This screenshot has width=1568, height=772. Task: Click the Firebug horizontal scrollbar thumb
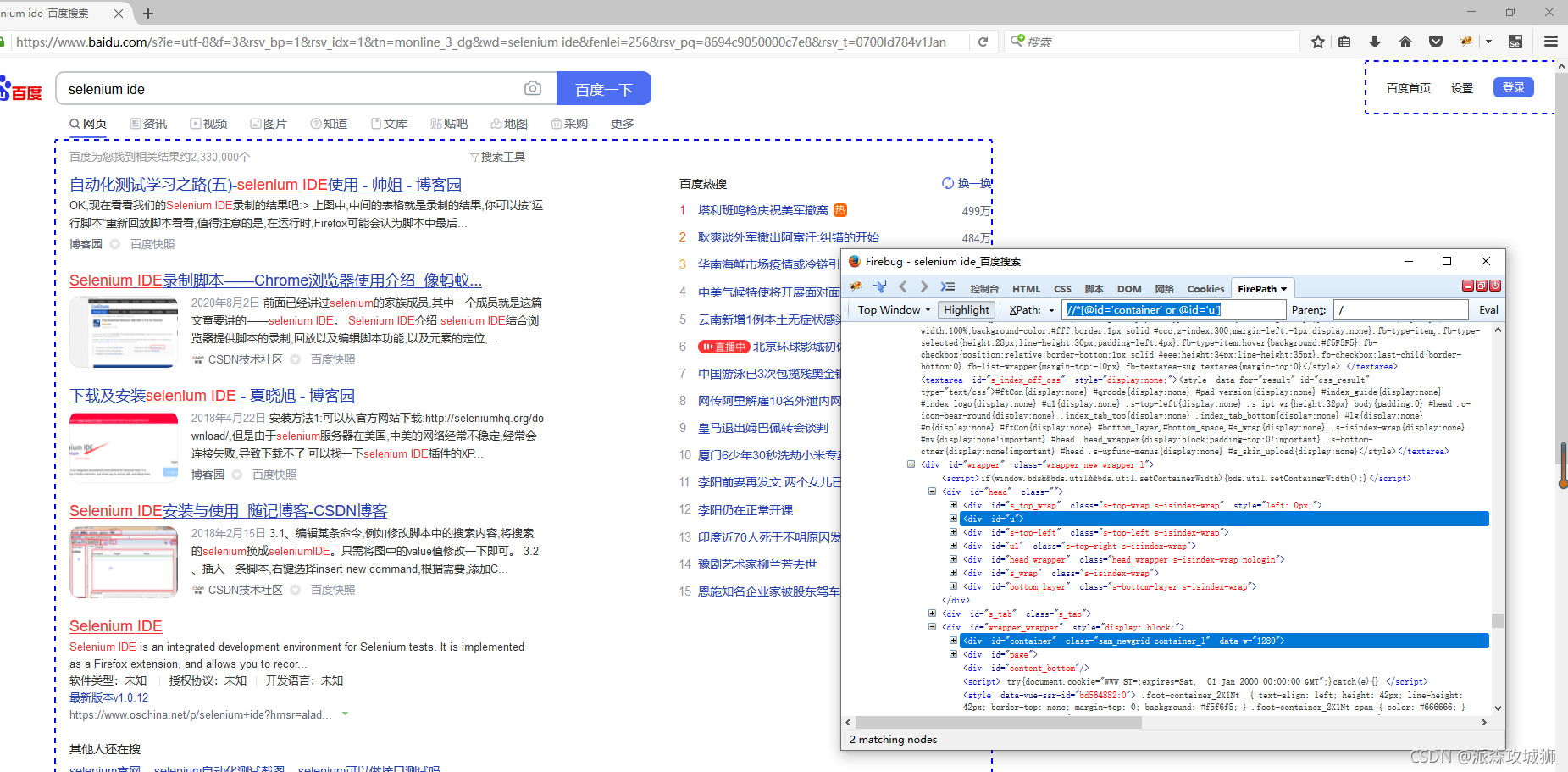[x=998, y=723]
